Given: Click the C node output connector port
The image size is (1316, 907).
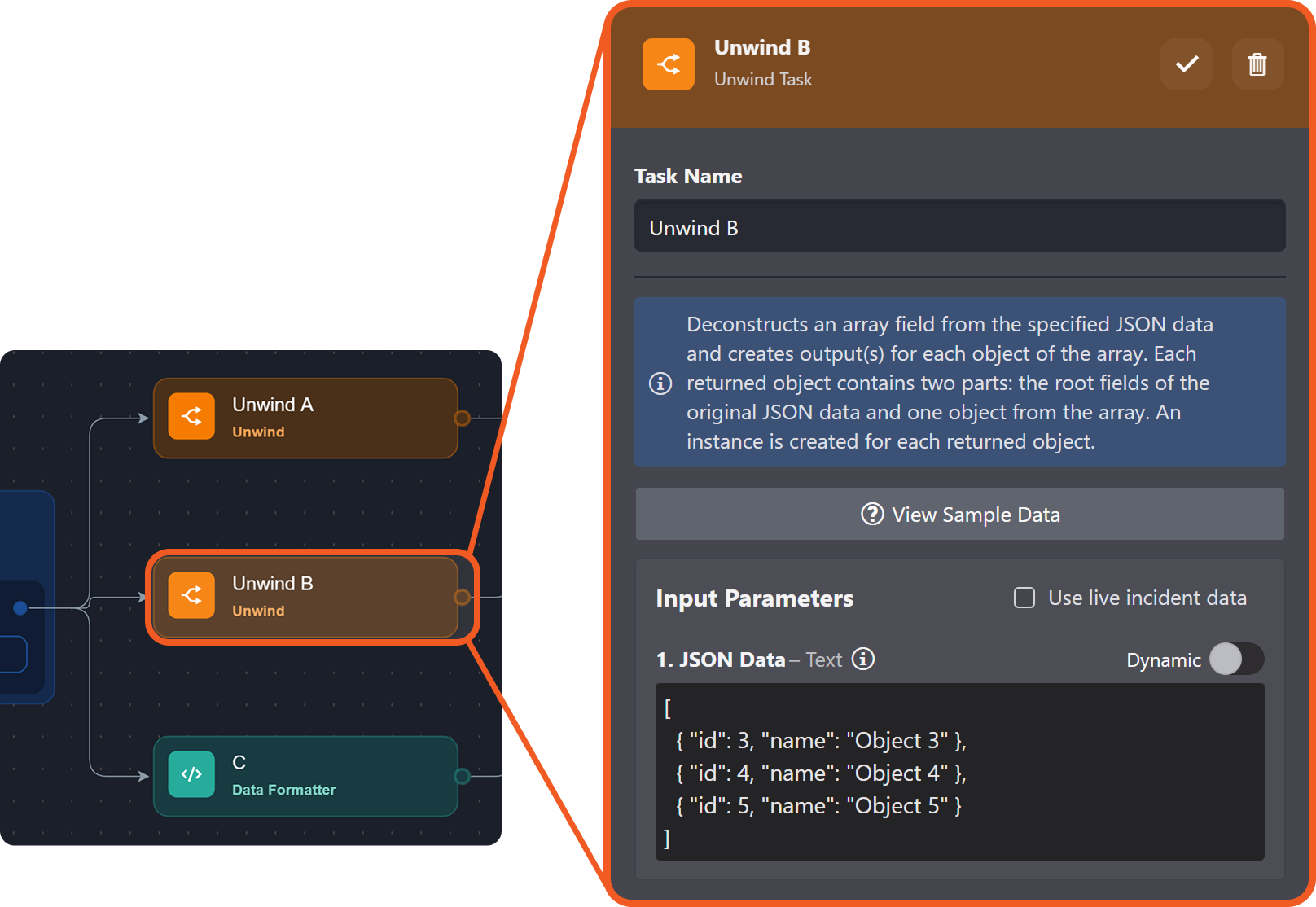Looking at the screenshot, I should point(462,776).
